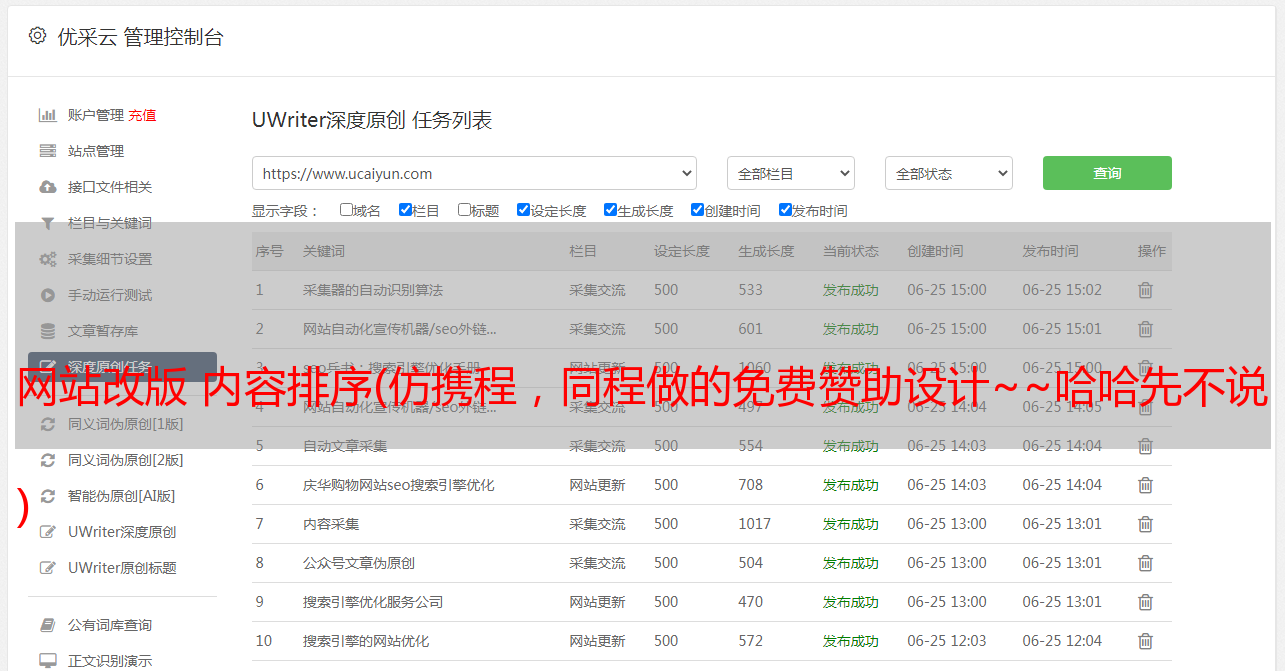Delete task 10 搜索引擎的网站优化 with its trash icon
The height and width of the screenshot is (671, 1285).
click(x=1145, y=641)
